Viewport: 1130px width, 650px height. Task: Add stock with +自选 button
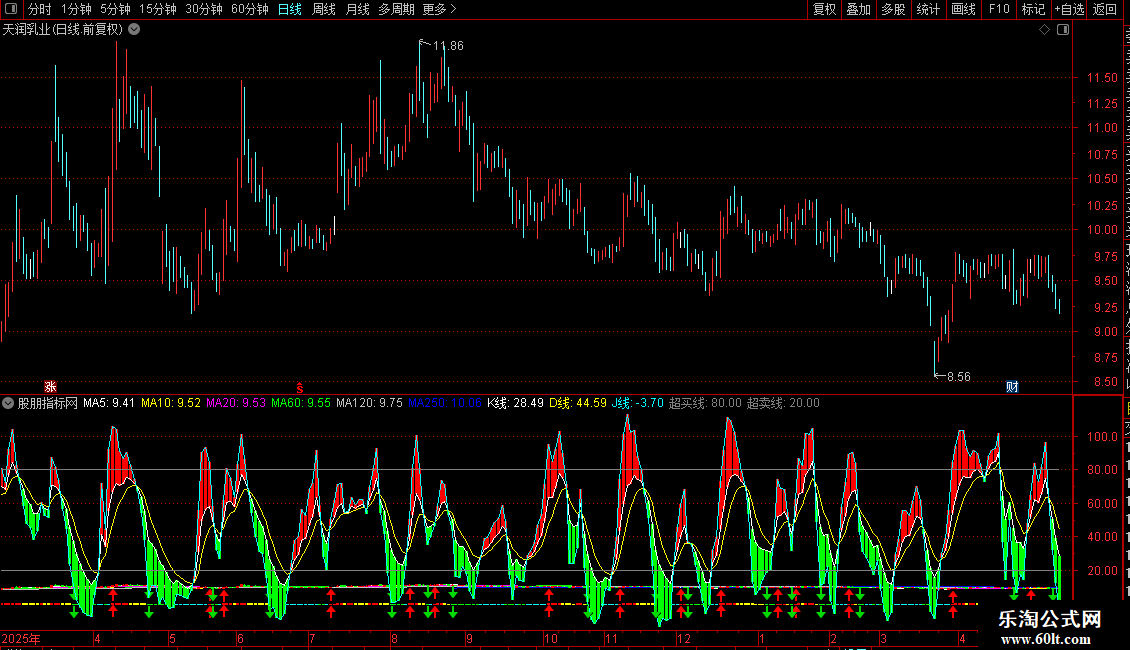point(1069,9)
